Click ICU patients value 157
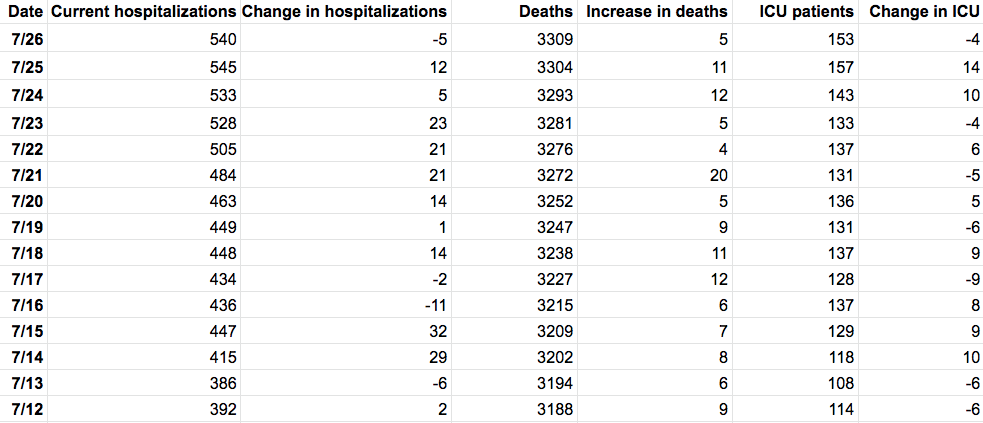The width and height of the screenshot is (983, 423). [838, 67]
